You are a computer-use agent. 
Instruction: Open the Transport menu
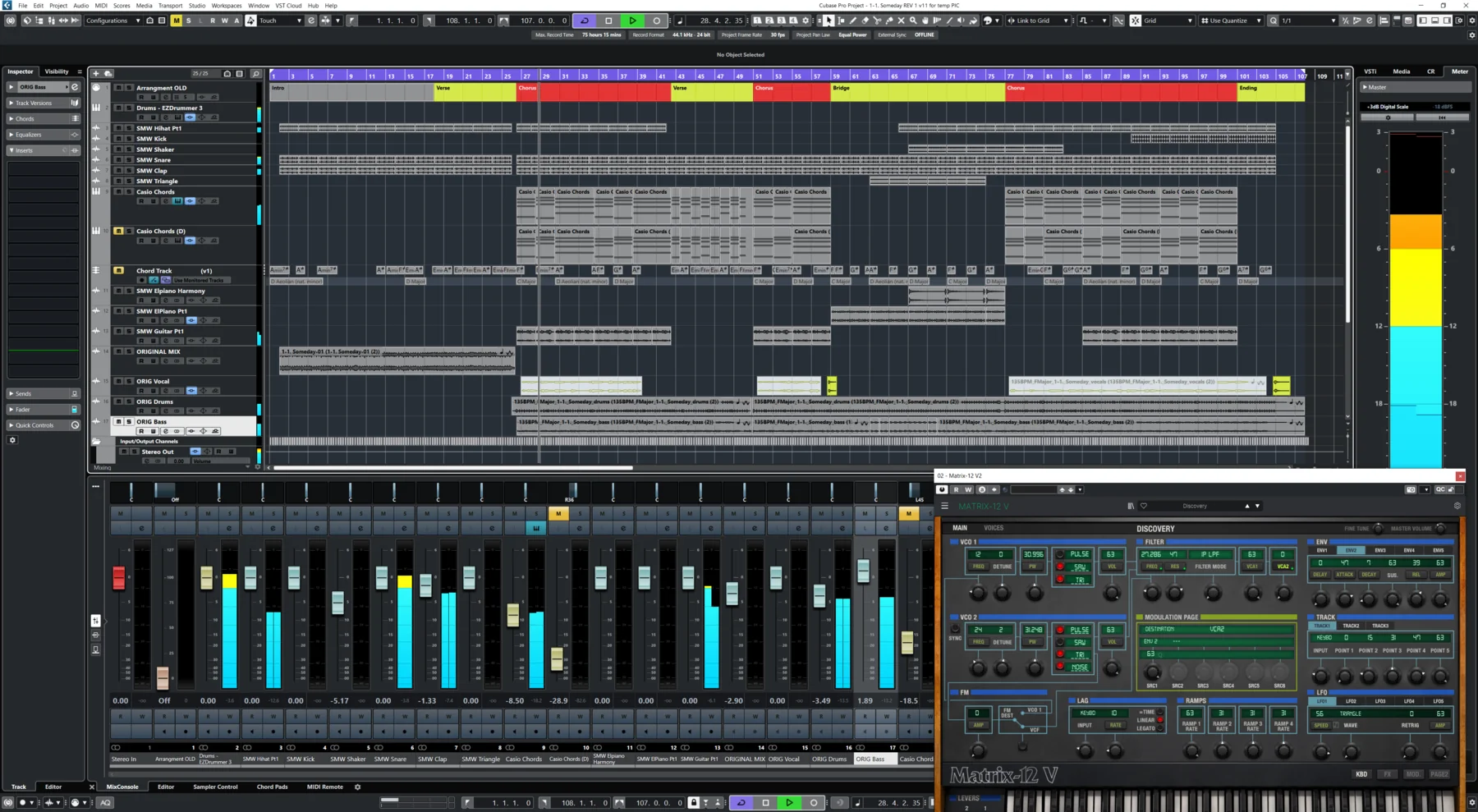pos(170,5)
